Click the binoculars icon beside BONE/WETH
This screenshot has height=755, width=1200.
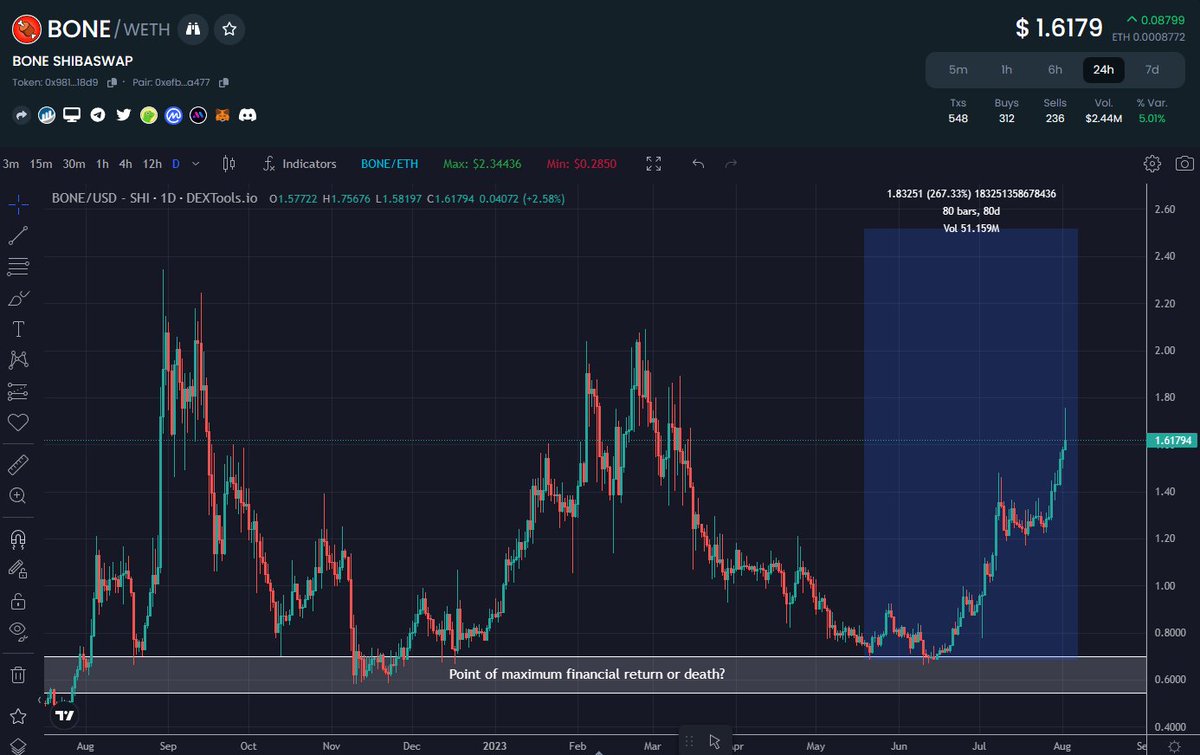coord(193,29)
